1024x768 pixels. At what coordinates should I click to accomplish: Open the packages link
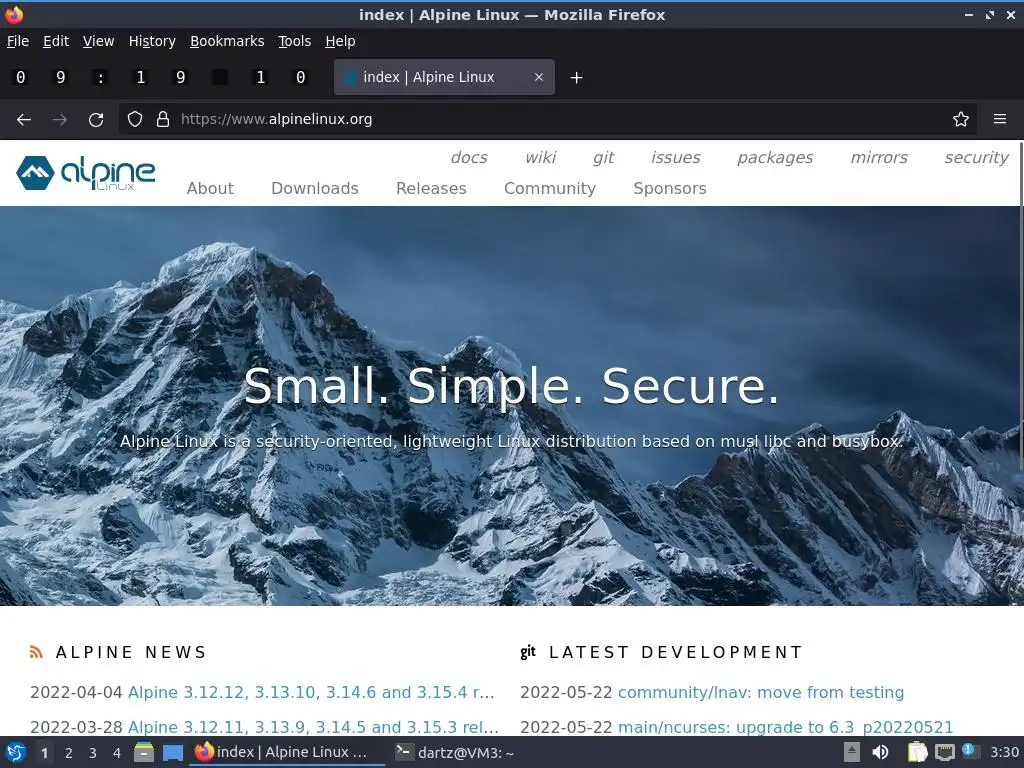(775, 157)
